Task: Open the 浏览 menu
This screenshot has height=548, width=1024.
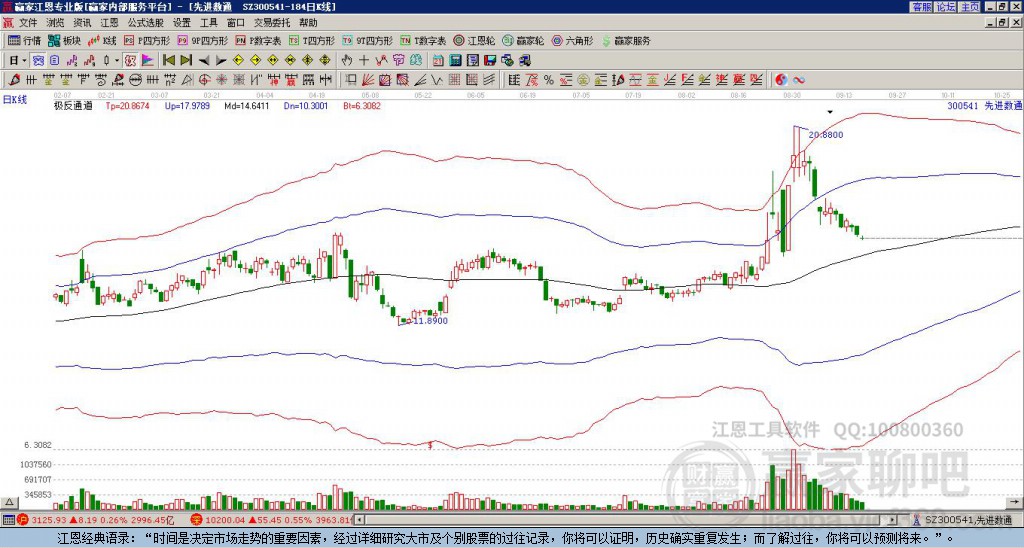Action: pyautogui.click(x=56, y=23)
